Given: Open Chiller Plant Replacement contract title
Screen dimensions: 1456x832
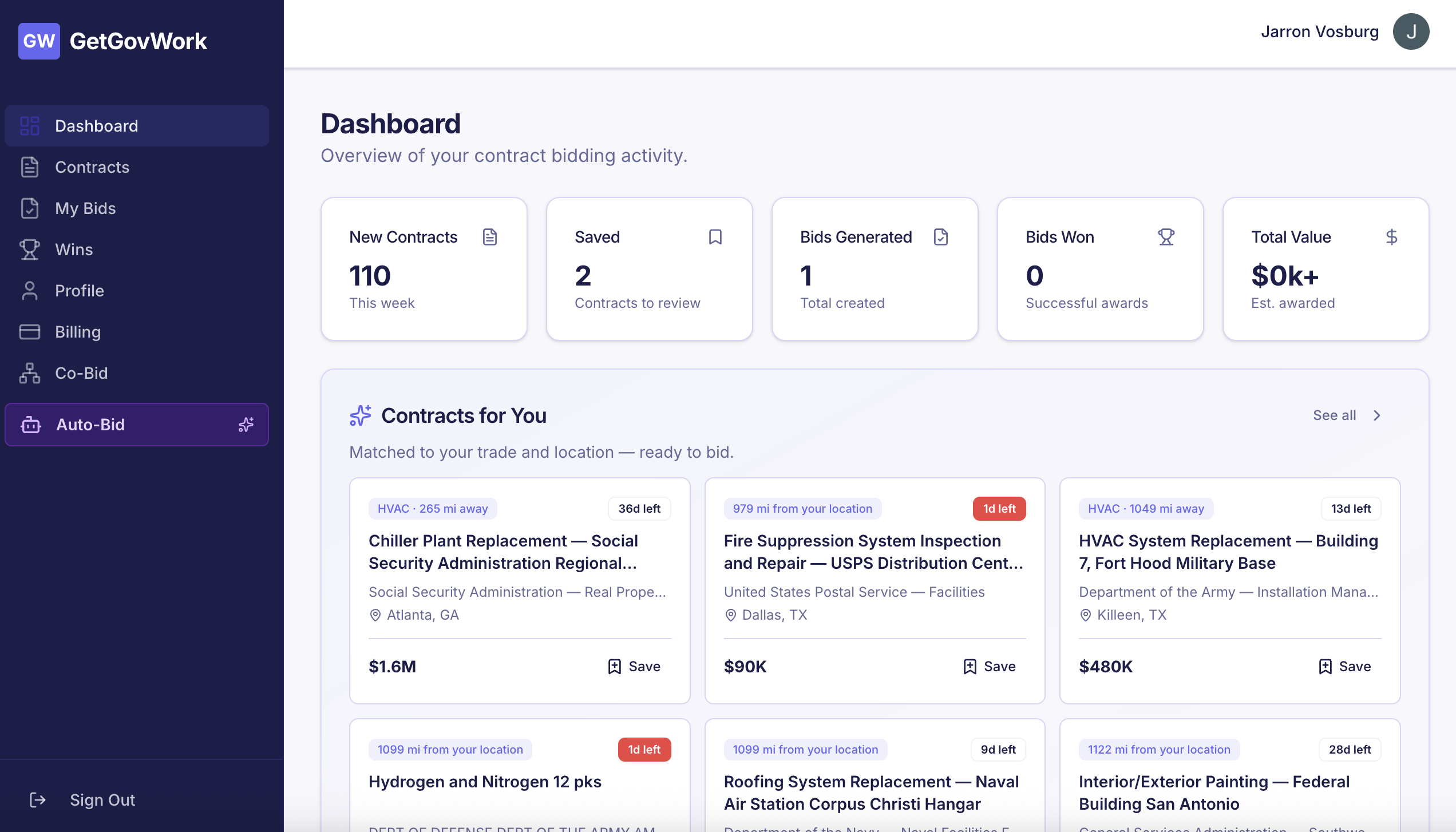Looking at the screenshot, I should click(503, 552).
